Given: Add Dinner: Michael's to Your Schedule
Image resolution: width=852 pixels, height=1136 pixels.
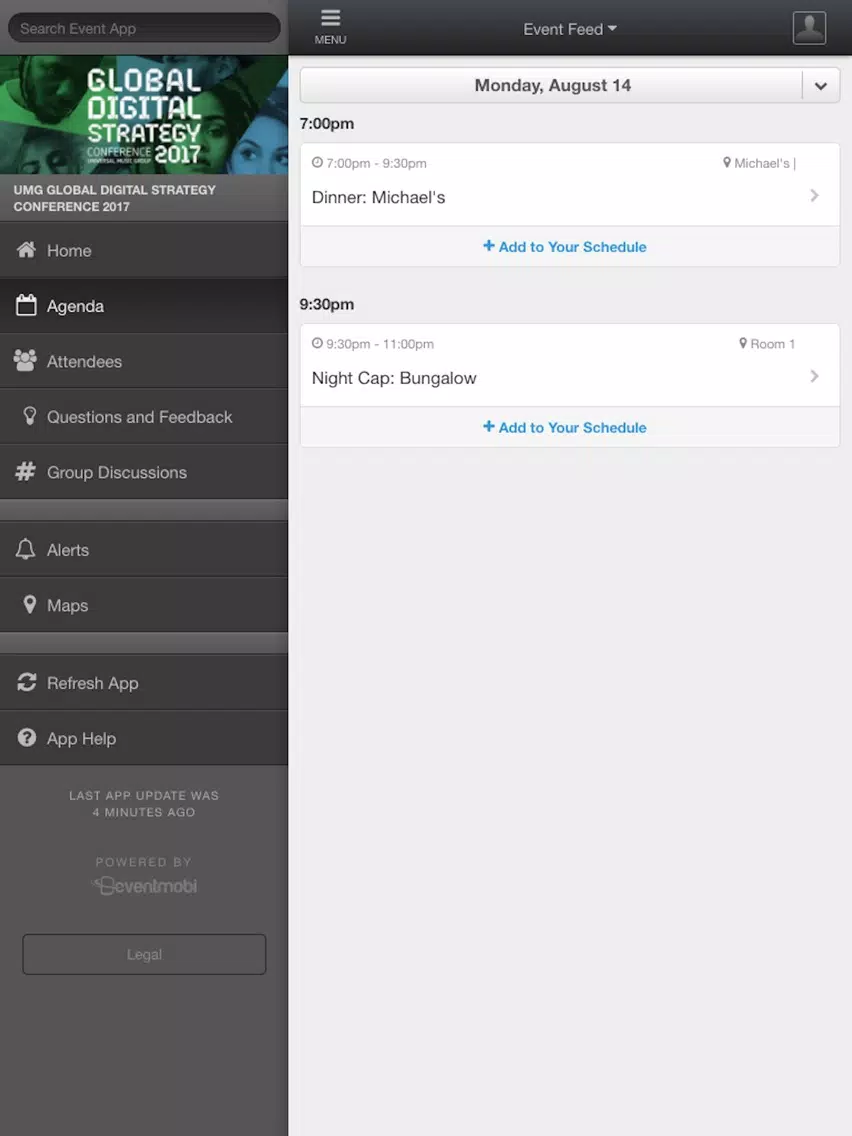Looking at the screenshot, I should click(x=570, y=246).
